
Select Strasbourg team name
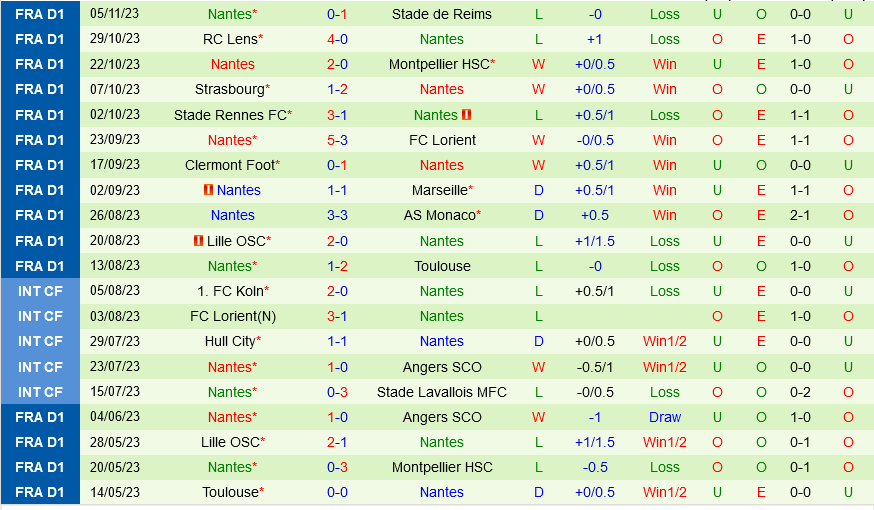(229, 89)
